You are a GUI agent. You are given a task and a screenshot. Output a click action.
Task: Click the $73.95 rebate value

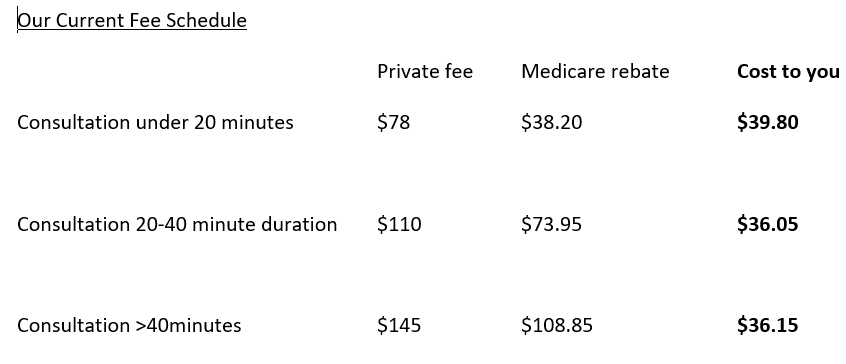(x=551, y=224)
